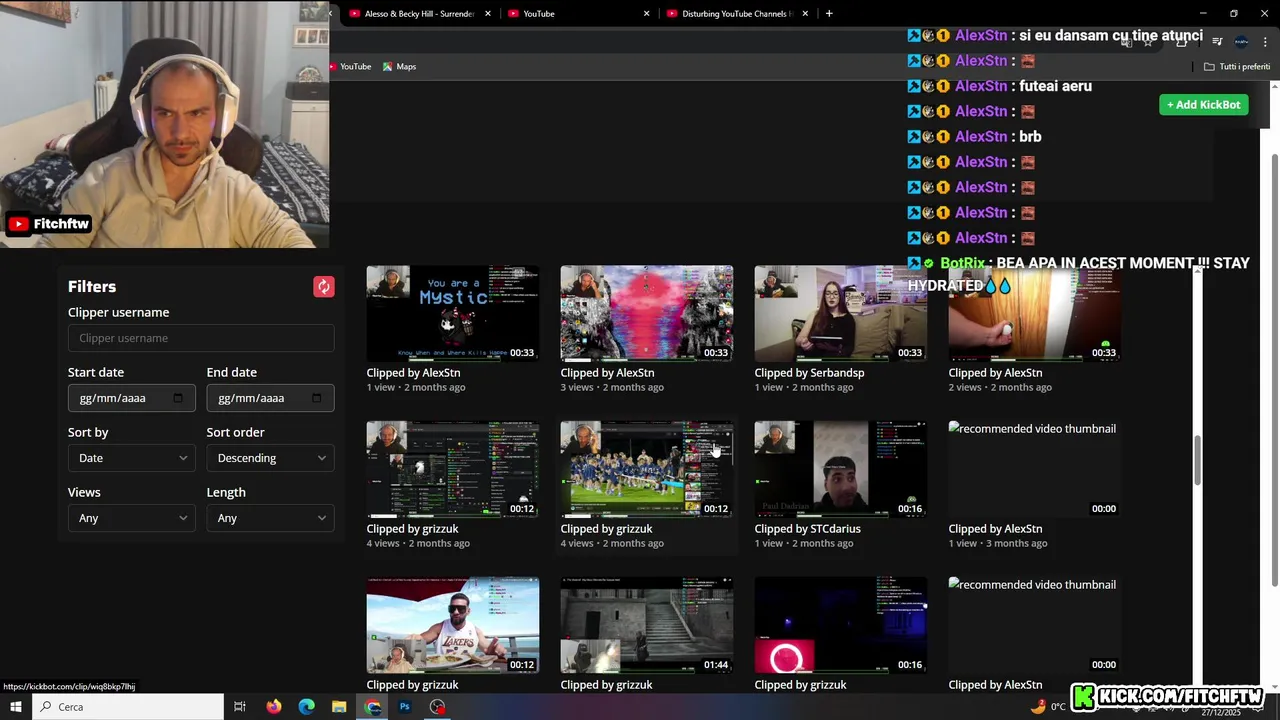Open the Sort order Descending dropdown

click(x=270, y=458)
